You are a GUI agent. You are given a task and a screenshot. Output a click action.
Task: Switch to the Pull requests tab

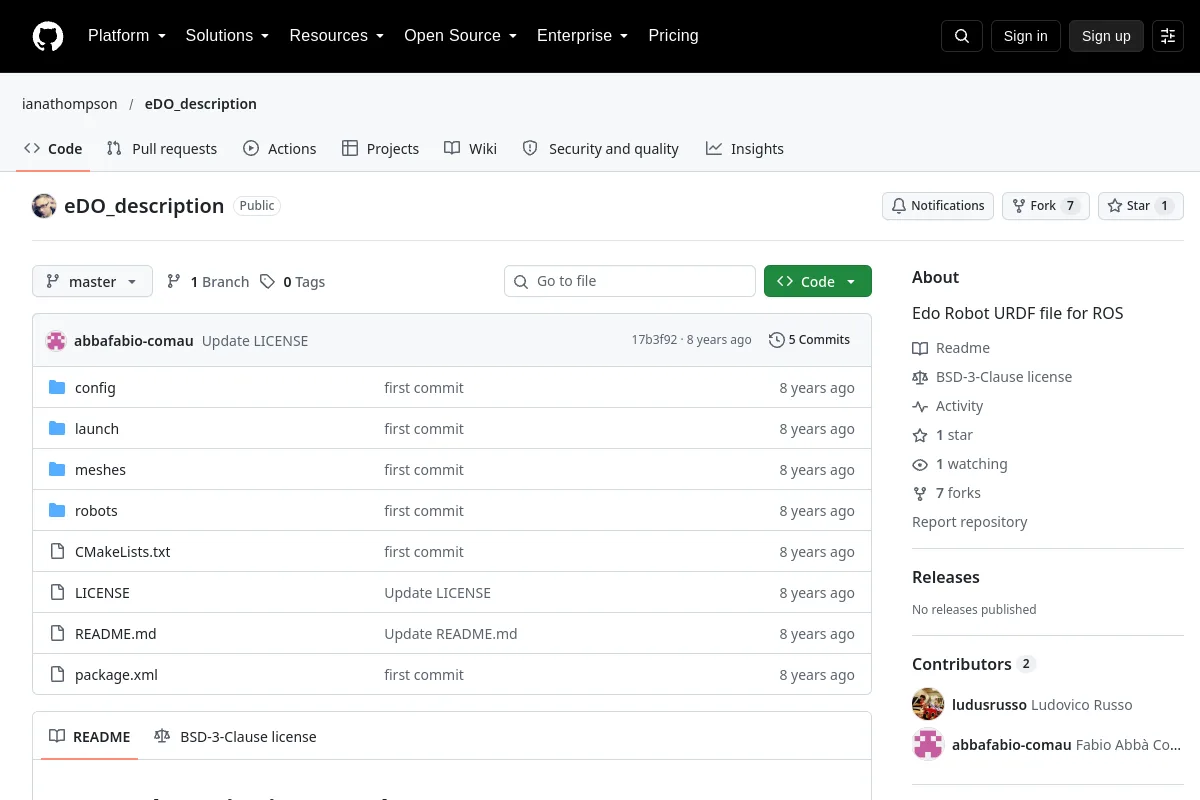tap(162, 149)
